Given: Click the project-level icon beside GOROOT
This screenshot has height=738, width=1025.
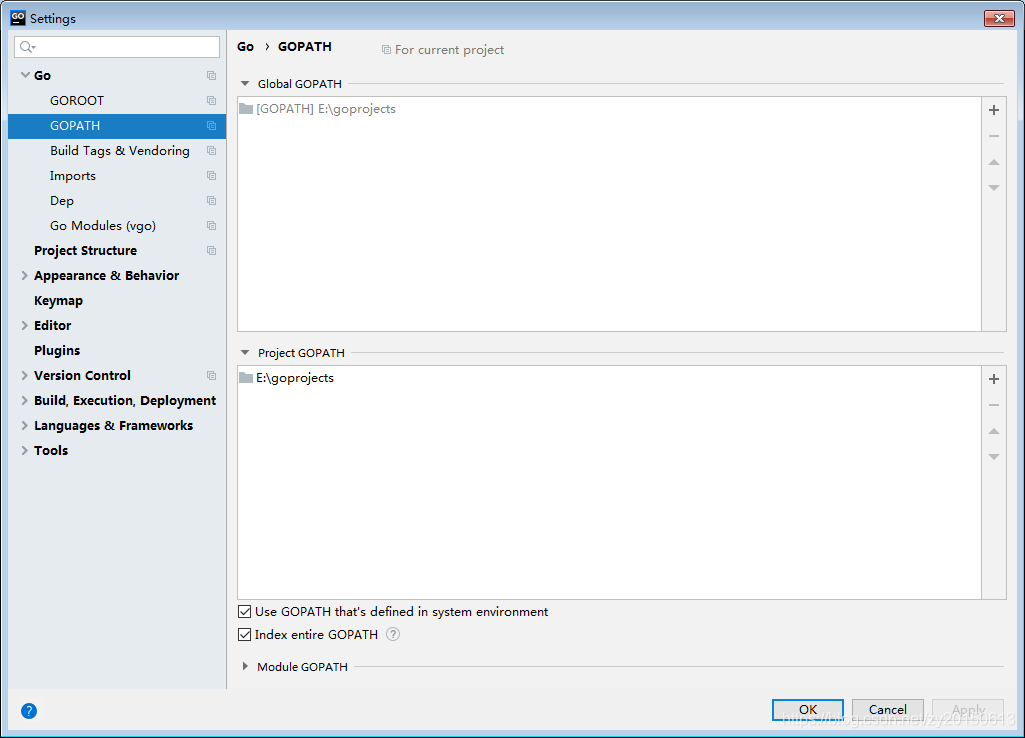Looking at the screenshot, I should tap(211, 101).
